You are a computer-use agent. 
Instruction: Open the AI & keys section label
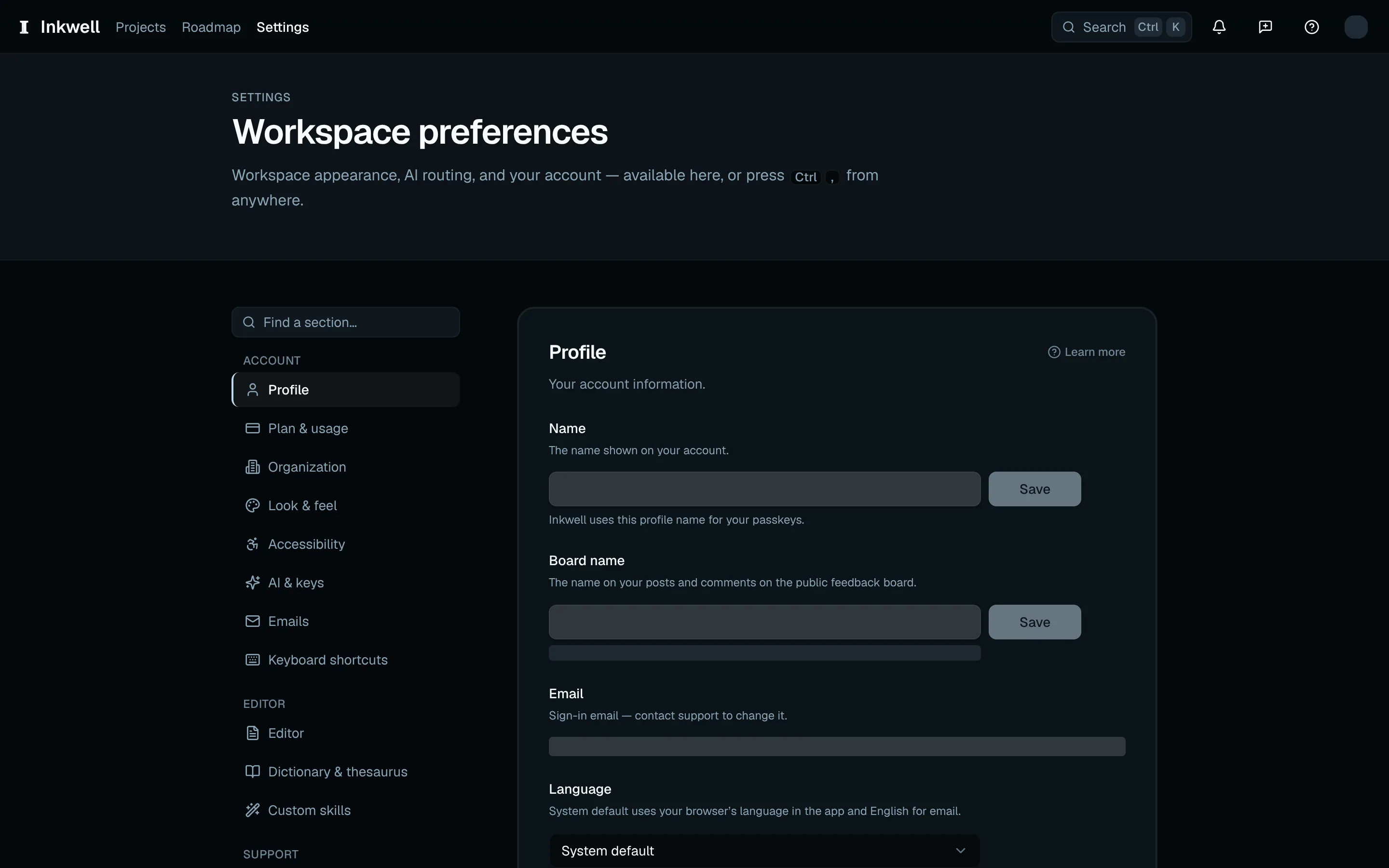tap(296, 583)
